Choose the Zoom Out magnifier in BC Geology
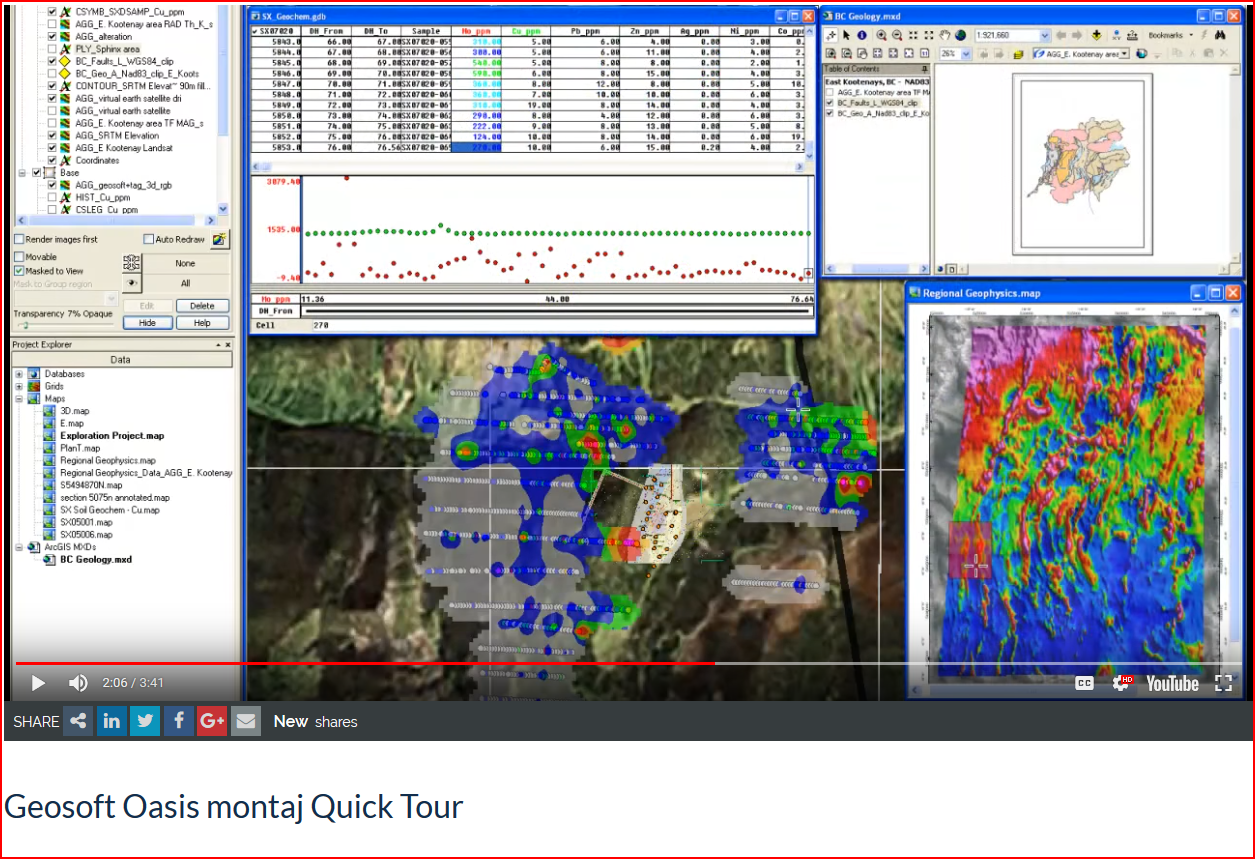This screenshot has width=1255, height=859. pos(897,35)
